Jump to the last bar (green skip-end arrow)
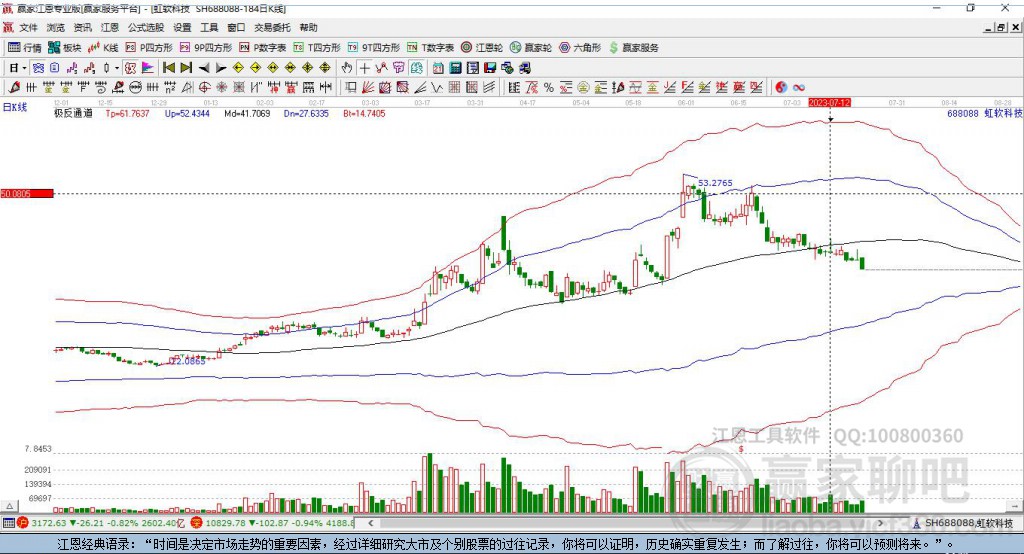The width and height of the screenshot is (1024, 554). click(x=186, y=68)
